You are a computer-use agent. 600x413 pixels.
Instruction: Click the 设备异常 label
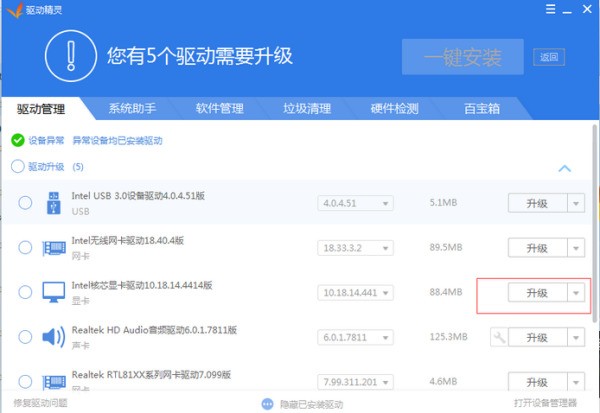46,141
